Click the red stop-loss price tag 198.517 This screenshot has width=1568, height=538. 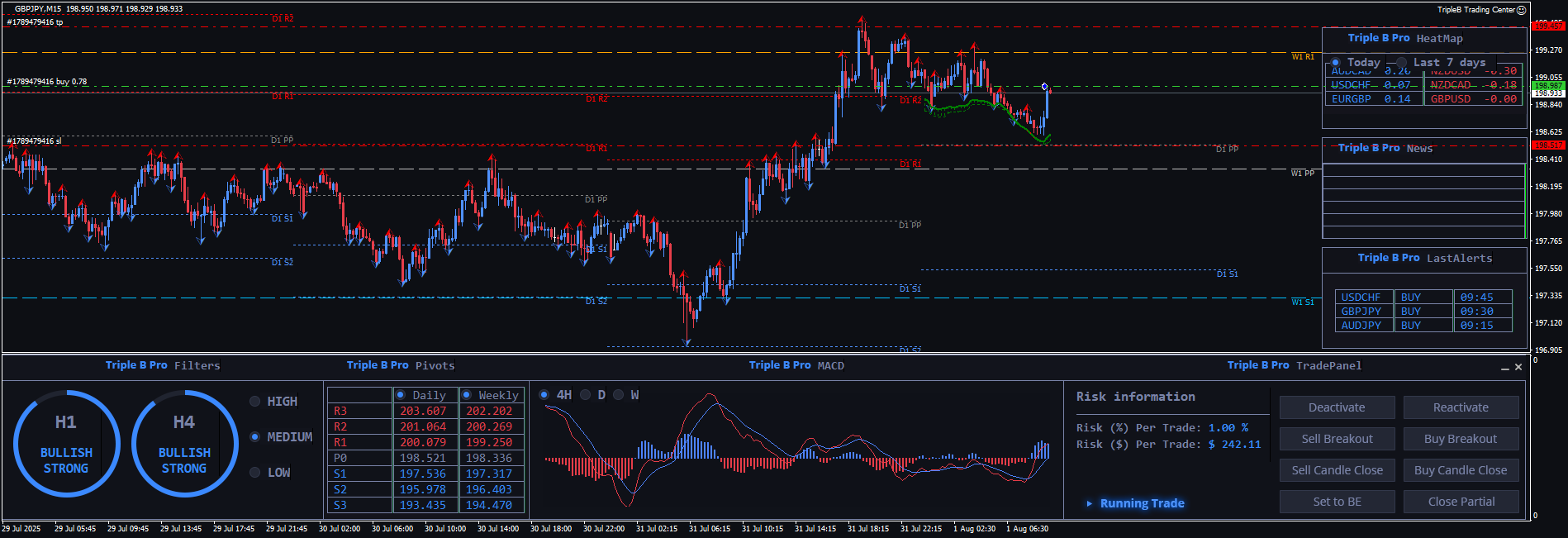pyautogui.click(x=1548, y=145)
